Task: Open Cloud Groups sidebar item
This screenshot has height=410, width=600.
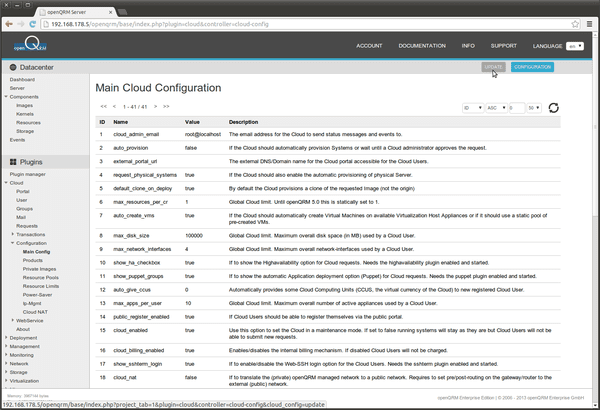Action: point(24,209)
